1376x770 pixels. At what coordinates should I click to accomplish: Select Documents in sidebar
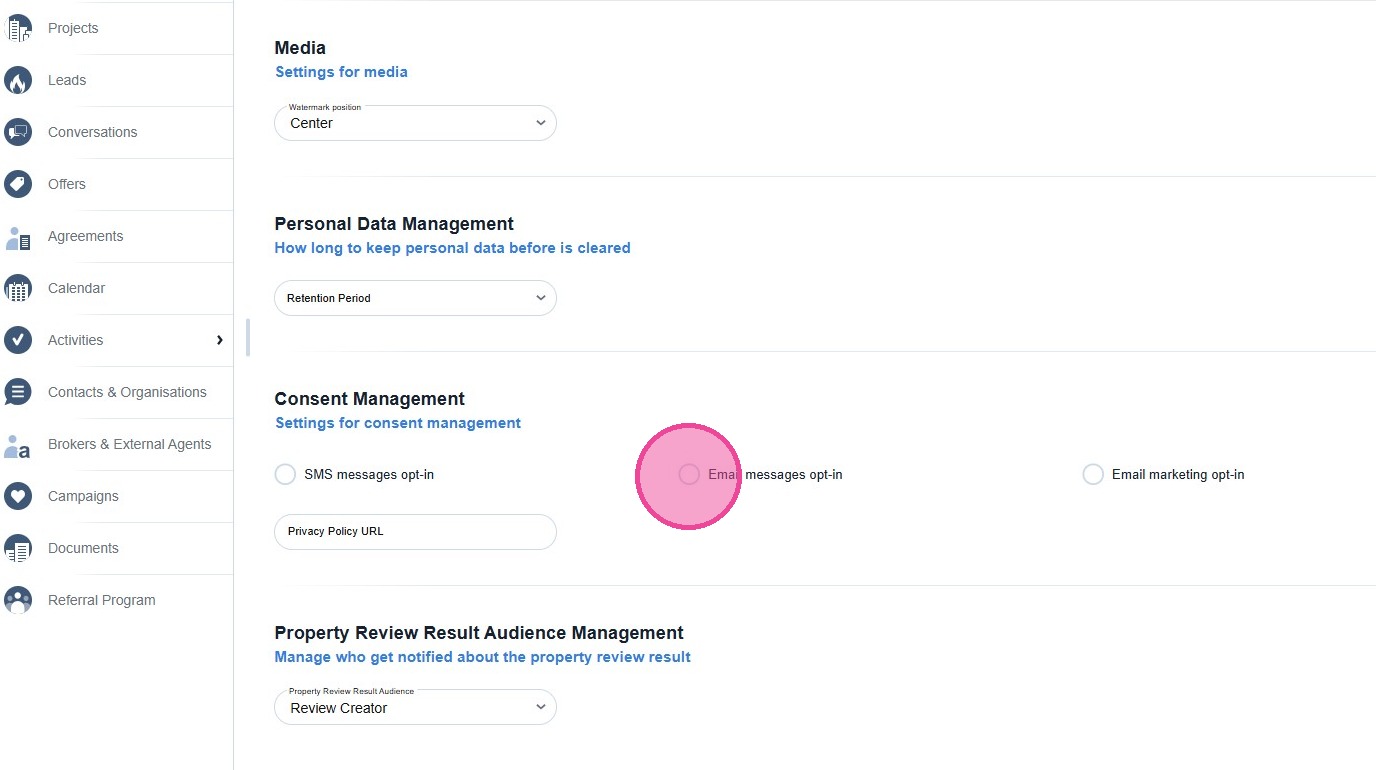pos(83,548)
